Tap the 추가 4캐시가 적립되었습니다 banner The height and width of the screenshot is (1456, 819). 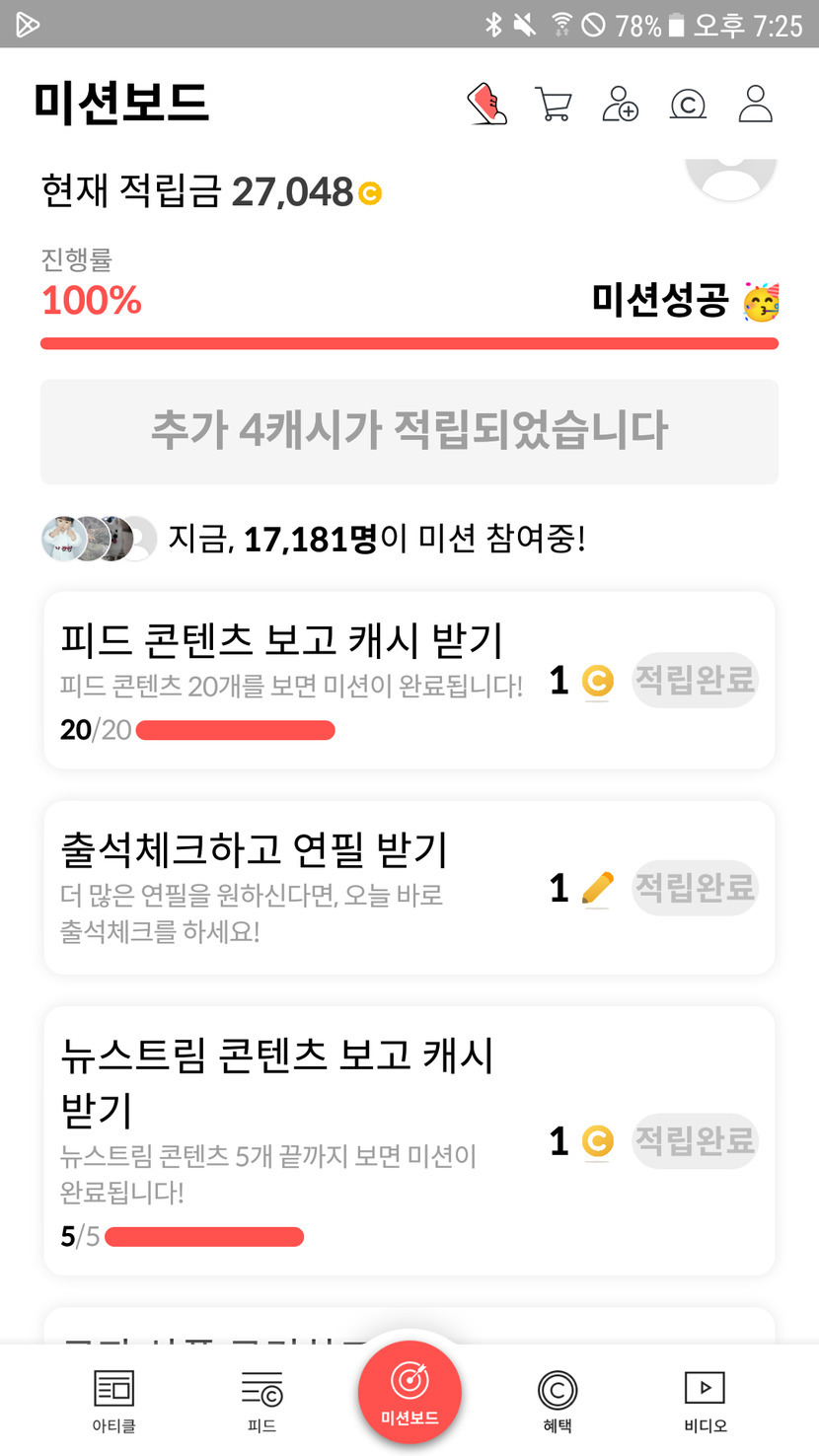409,431
